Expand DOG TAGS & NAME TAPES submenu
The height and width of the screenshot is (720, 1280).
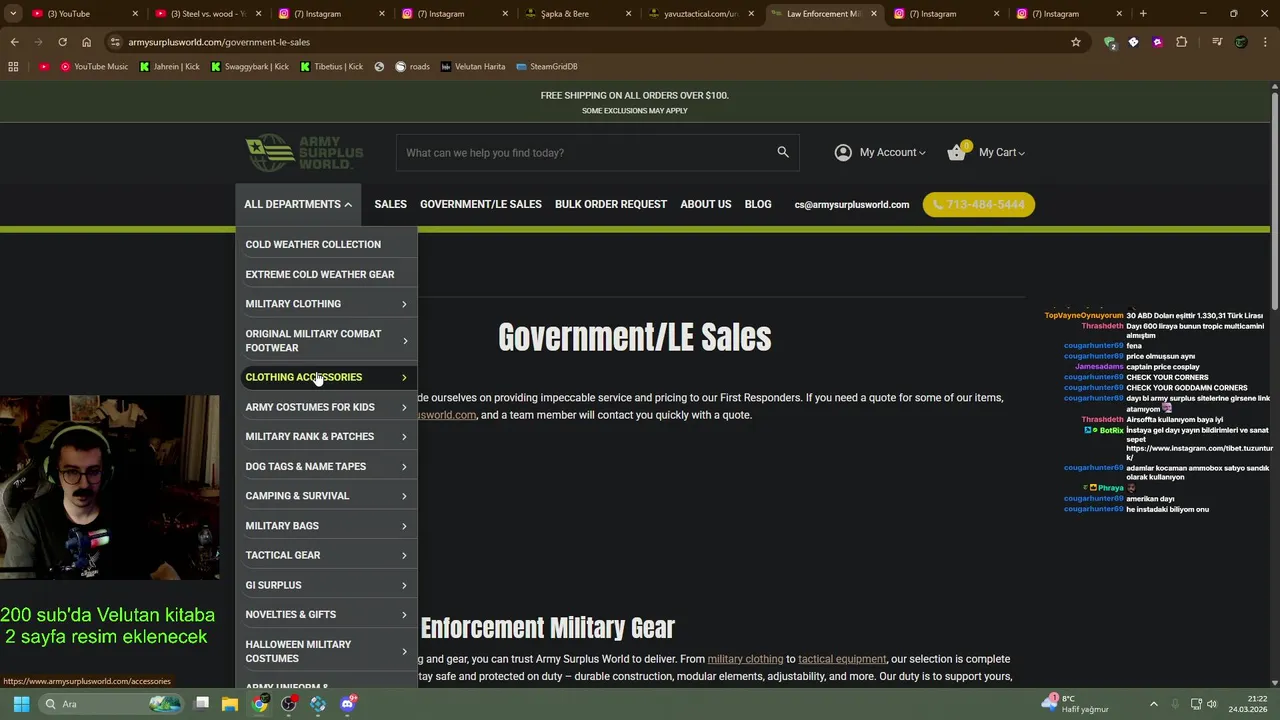404,467
